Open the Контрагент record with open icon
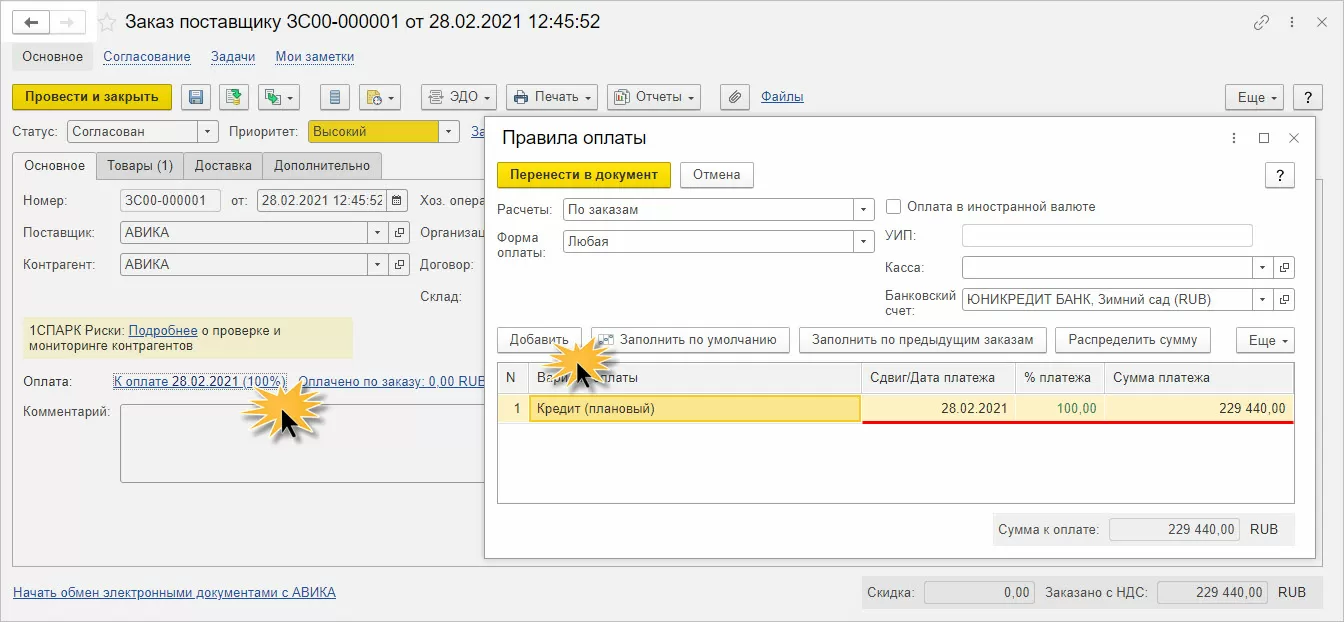 399,265
